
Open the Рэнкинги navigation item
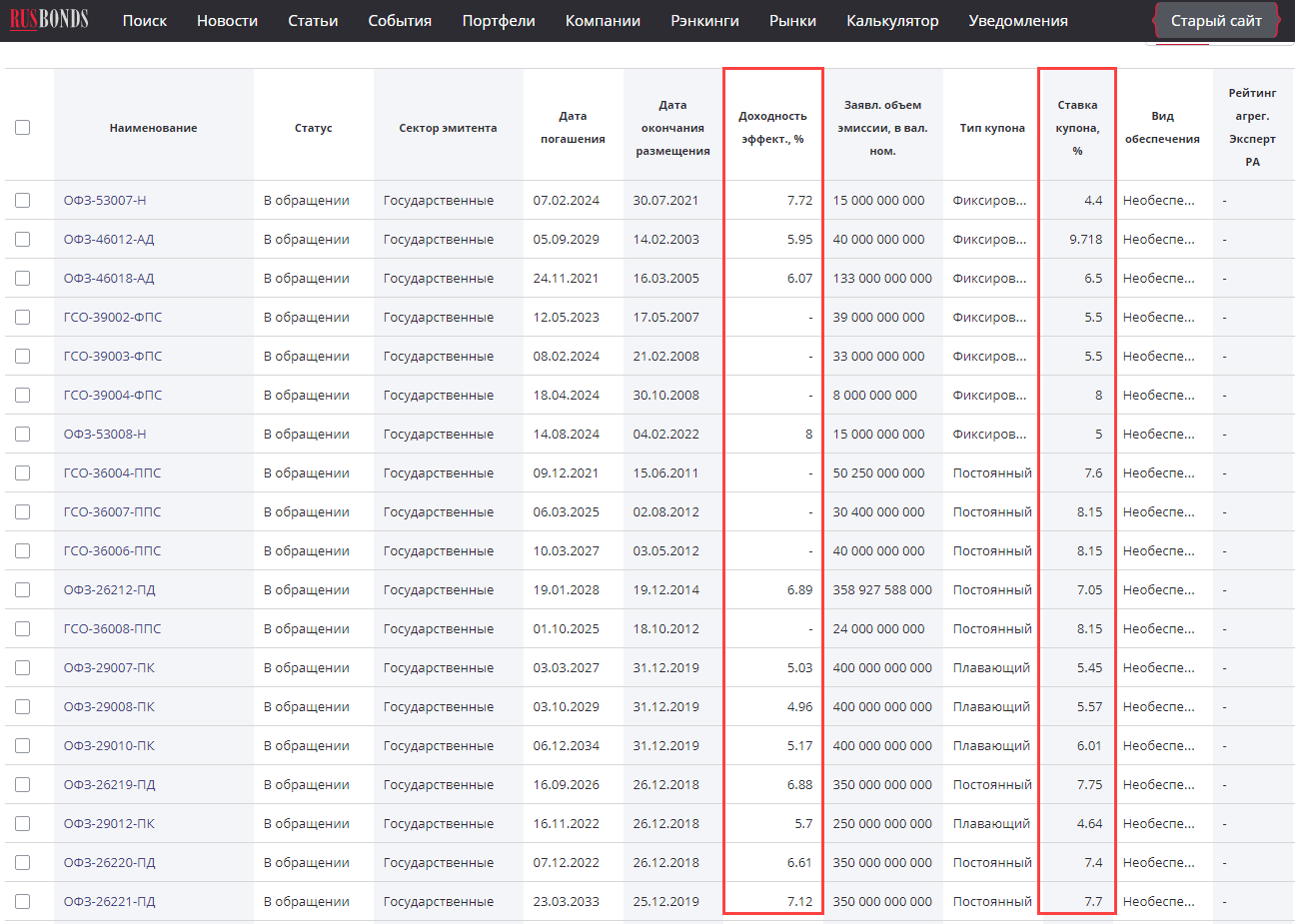tap(704, 21)
